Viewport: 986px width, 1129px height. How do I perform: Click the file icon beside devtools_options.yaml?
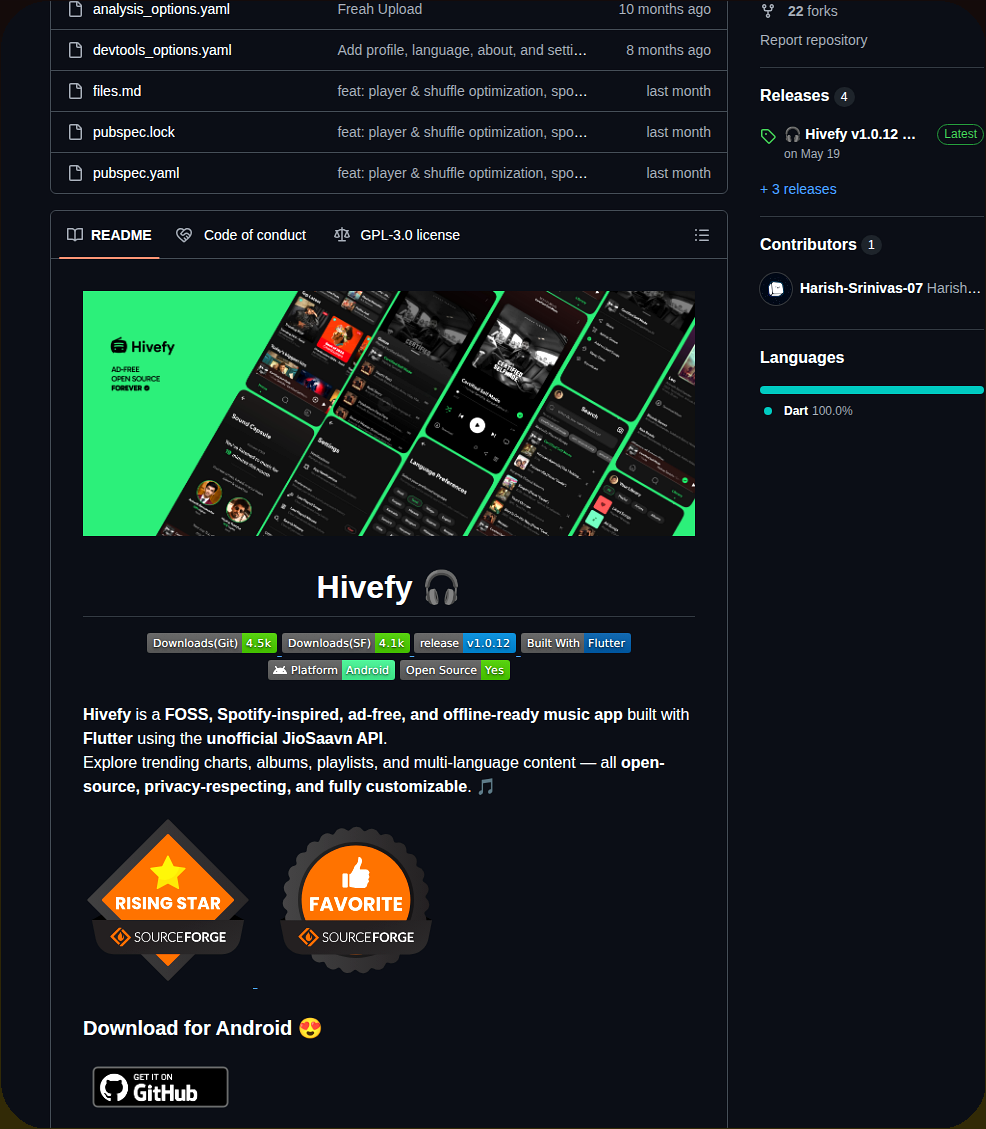(75, 50)
